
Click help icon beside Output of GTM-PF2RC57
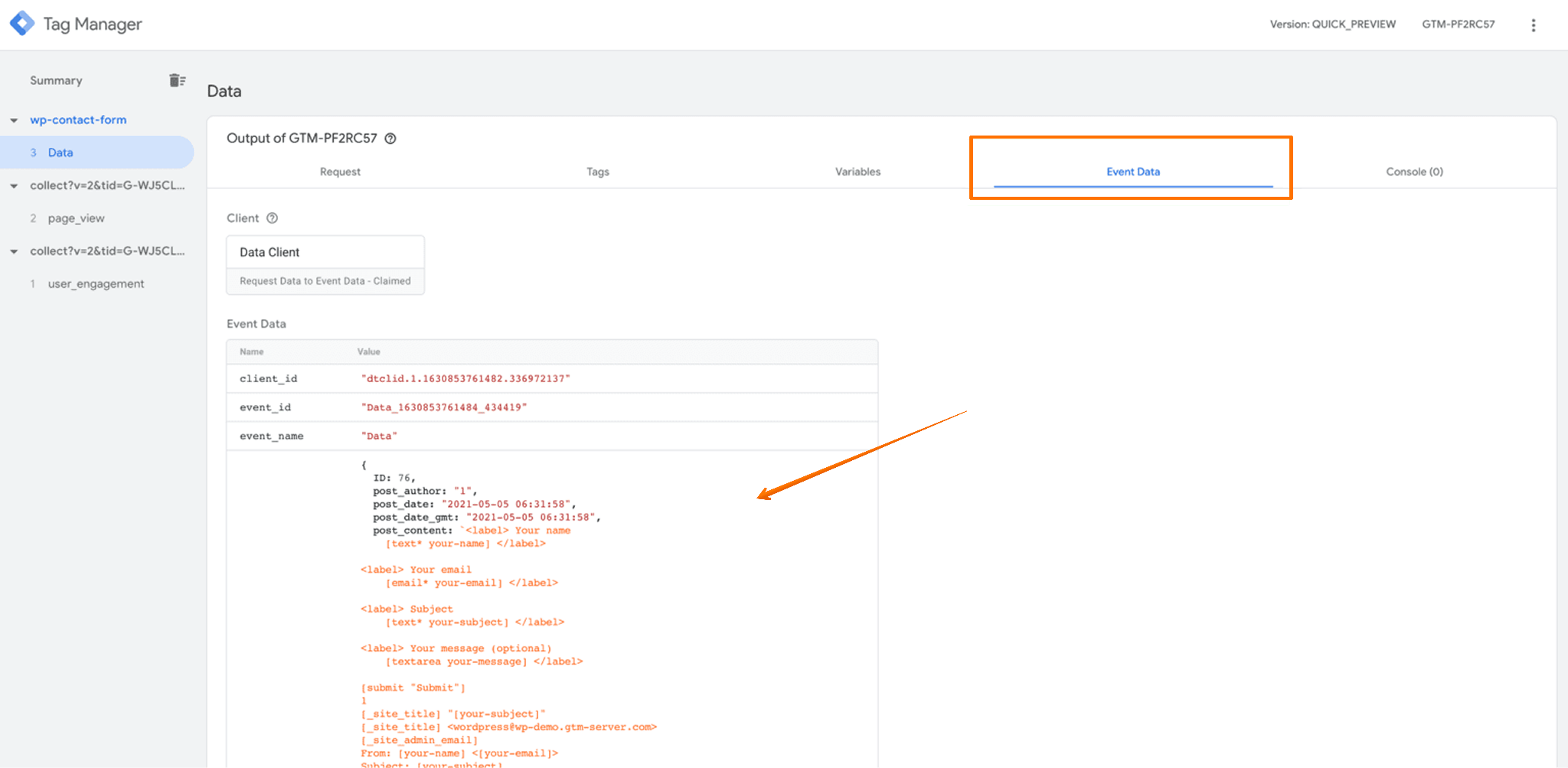point(390,139)
